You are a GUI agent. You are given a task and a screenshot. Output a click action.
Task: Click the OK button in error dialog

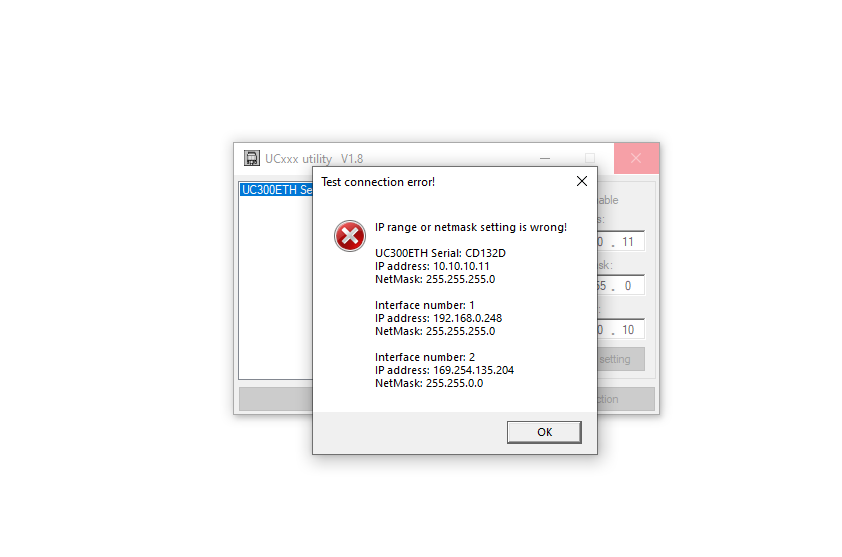tap(544, 432)
